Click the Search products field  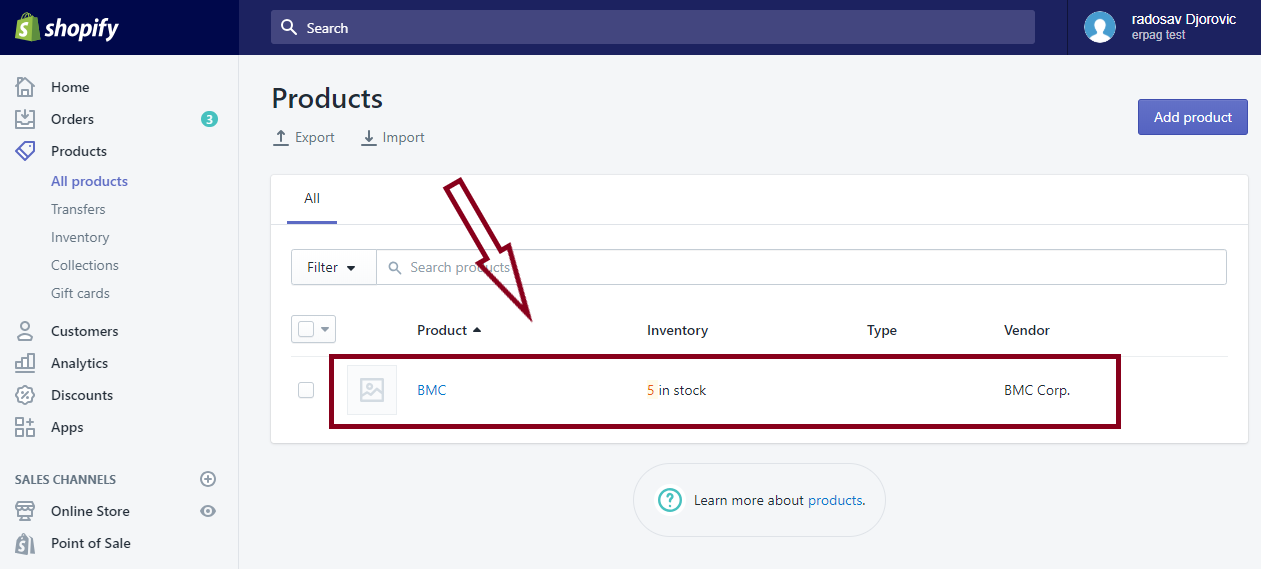coord(800,267)
